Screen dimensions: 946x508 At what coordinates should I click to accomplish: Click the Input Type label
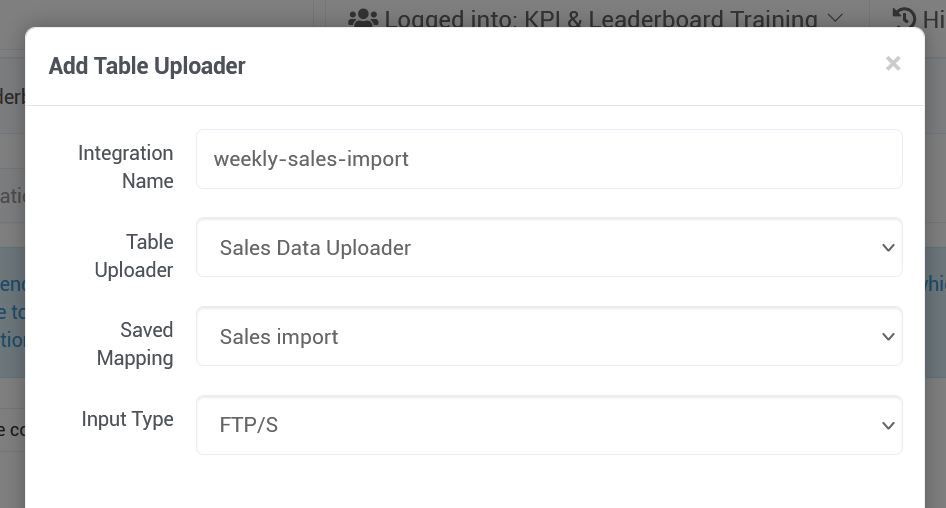click(127, 419)
